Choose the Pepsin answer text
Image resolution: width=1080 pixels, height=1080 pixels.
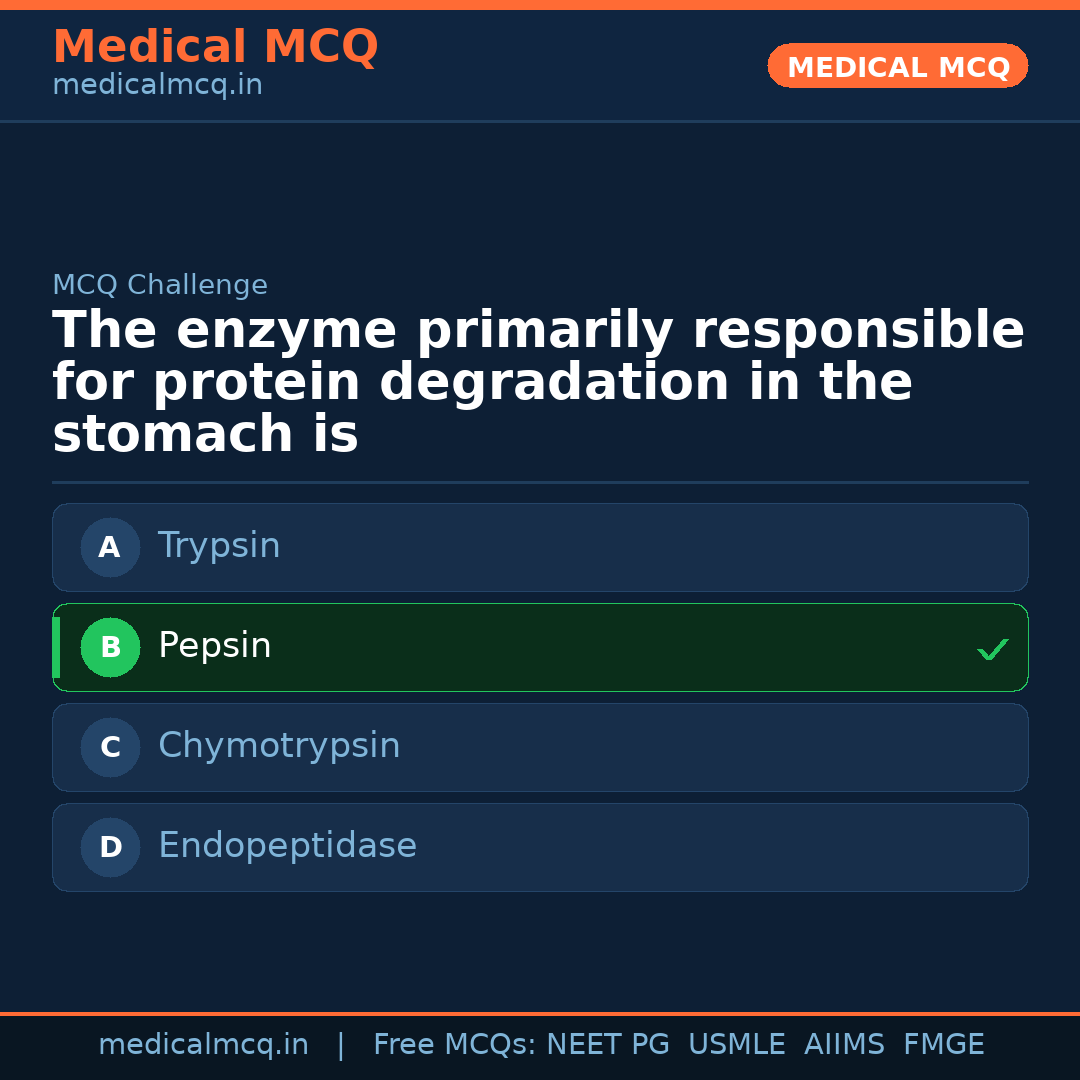tap(215, 646)
